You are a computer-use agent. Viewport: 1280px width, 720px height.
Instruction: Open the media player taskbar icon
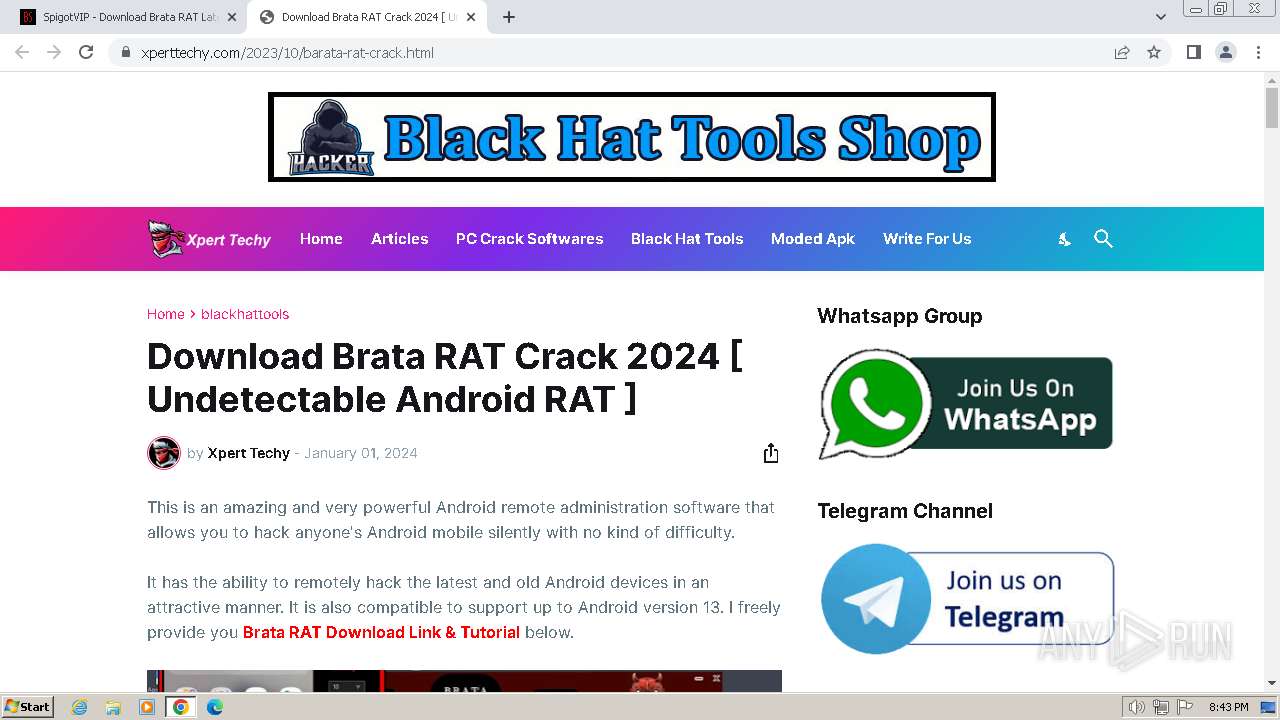tap(147, 707)
